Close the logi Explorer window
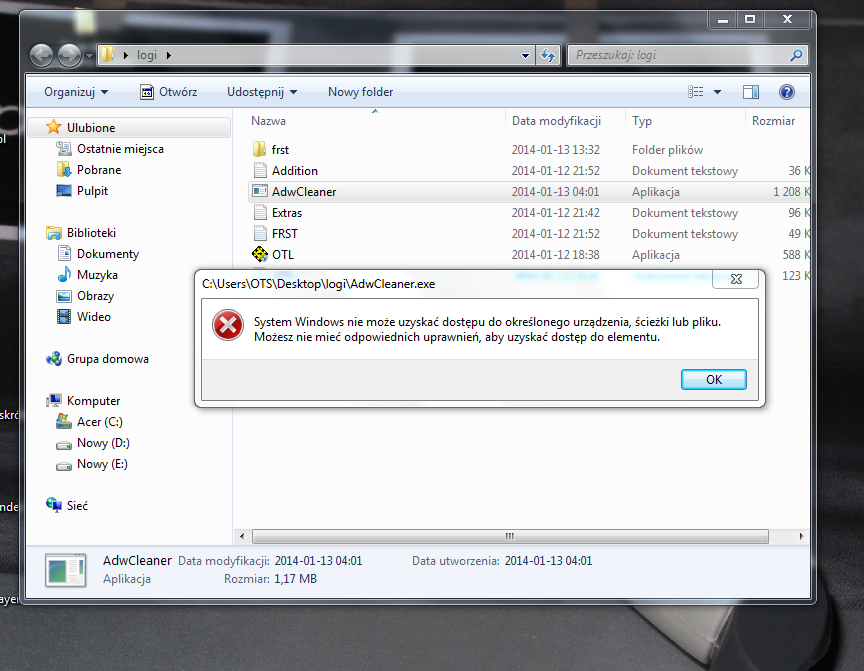864x671 pixels. (x=787, y=19)
